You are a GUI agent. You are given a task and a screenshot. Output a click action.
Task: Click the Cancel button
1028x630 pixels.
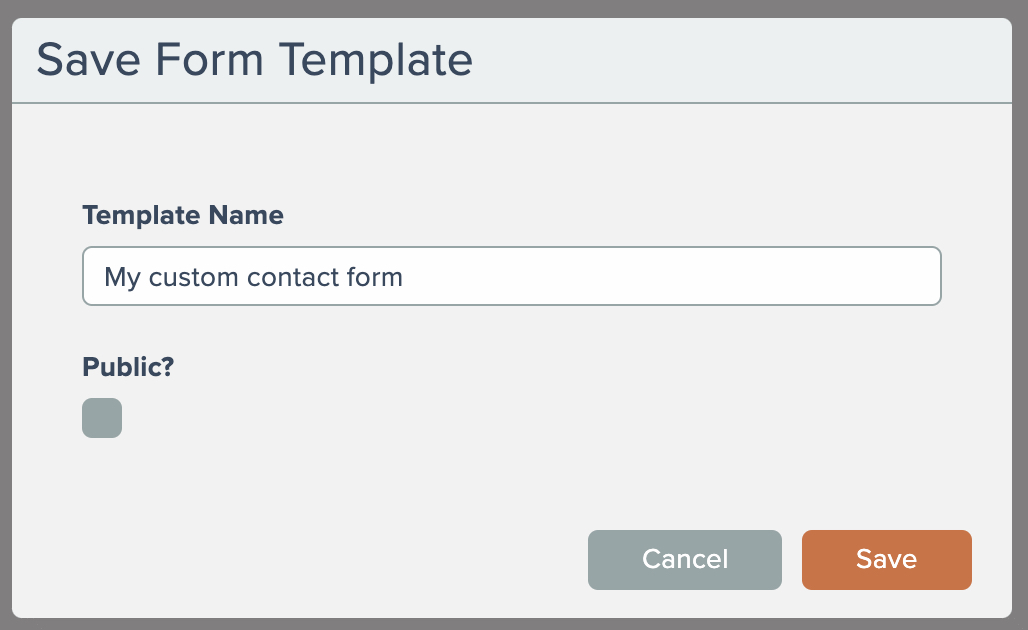684,559
